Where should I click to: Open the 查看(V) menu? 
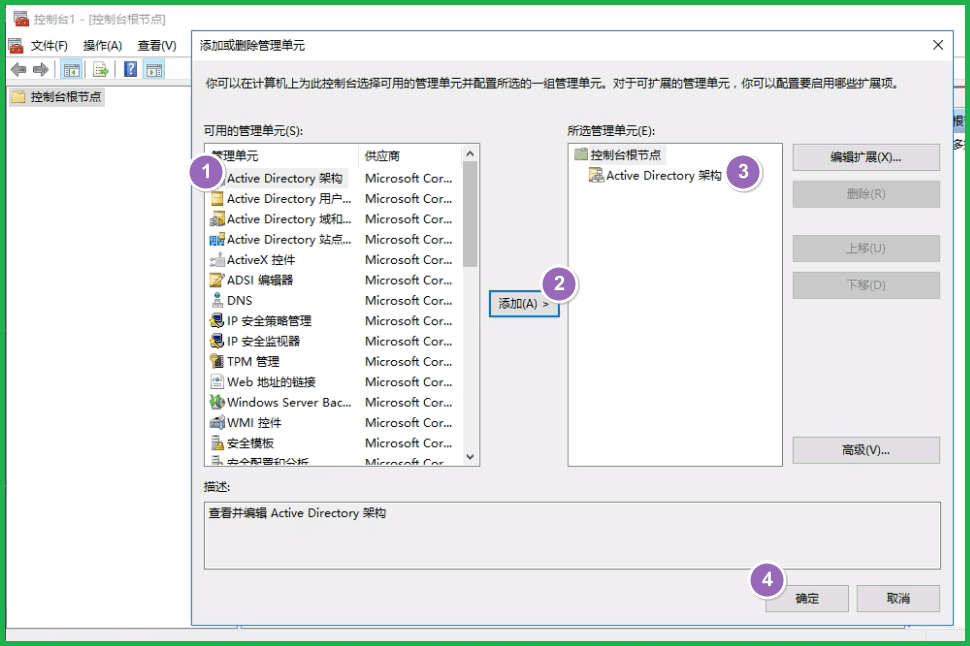(157, 45)
